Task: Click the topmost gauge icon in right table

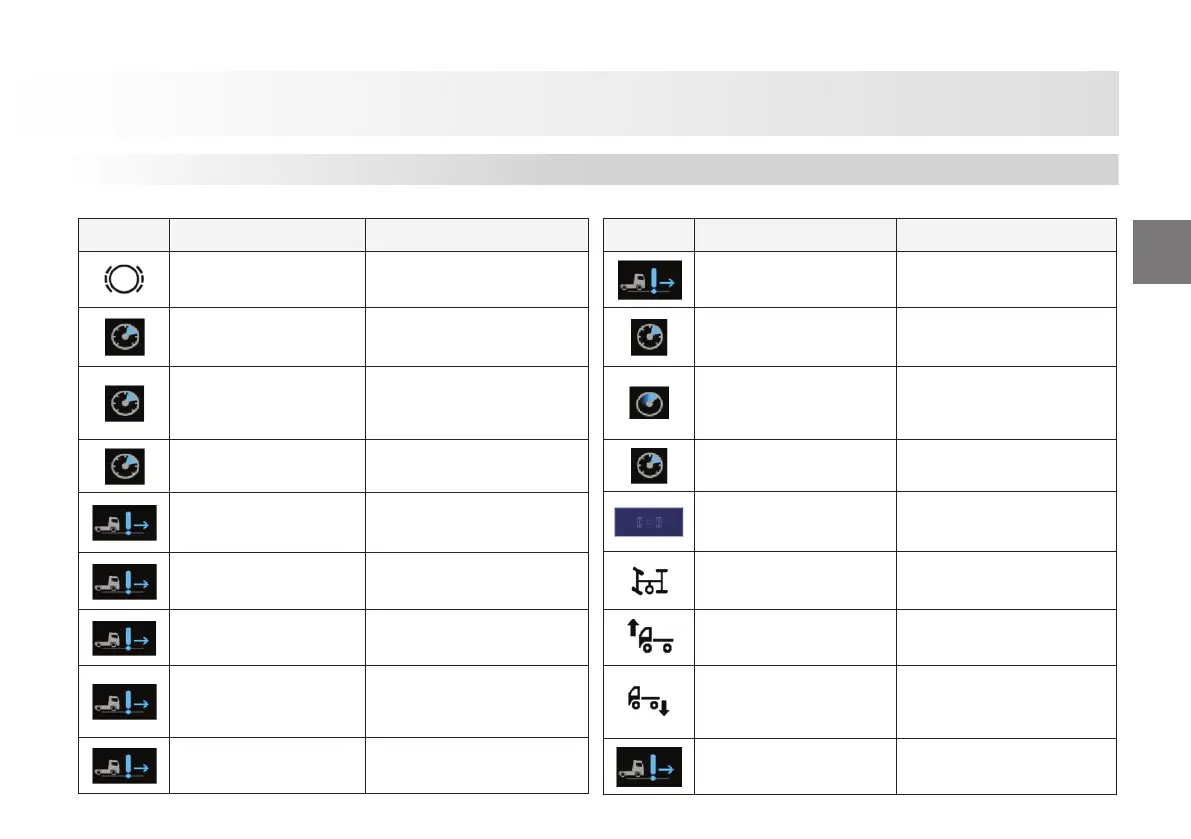Action: click(x=649, y=337)
